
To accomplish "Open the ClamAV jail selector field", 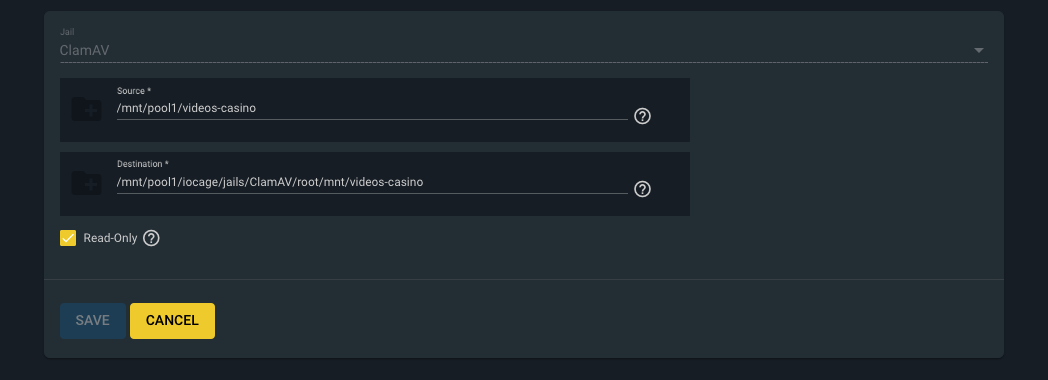I will coord(523,50).
